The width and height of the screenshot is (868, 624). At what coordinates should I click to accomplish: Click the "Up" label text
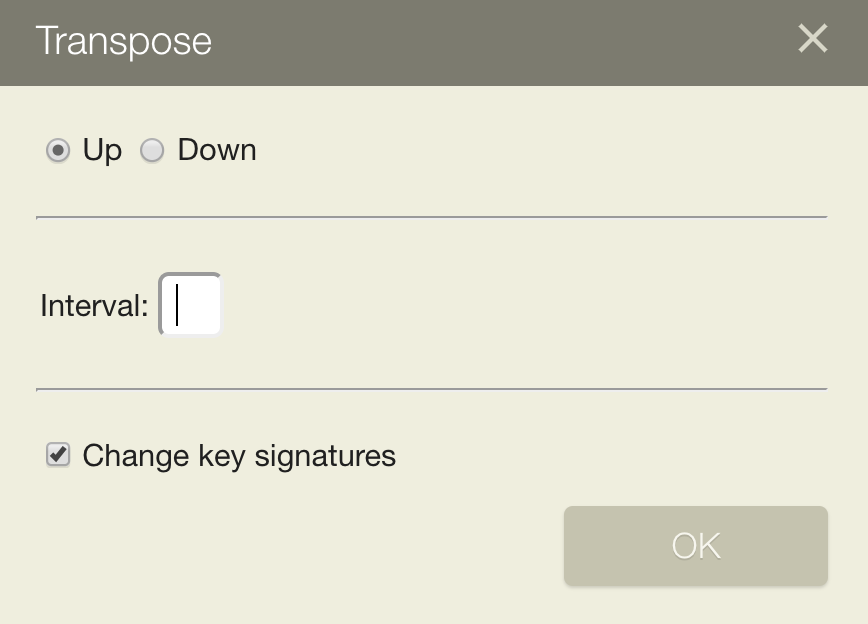(x=102, y=150)
